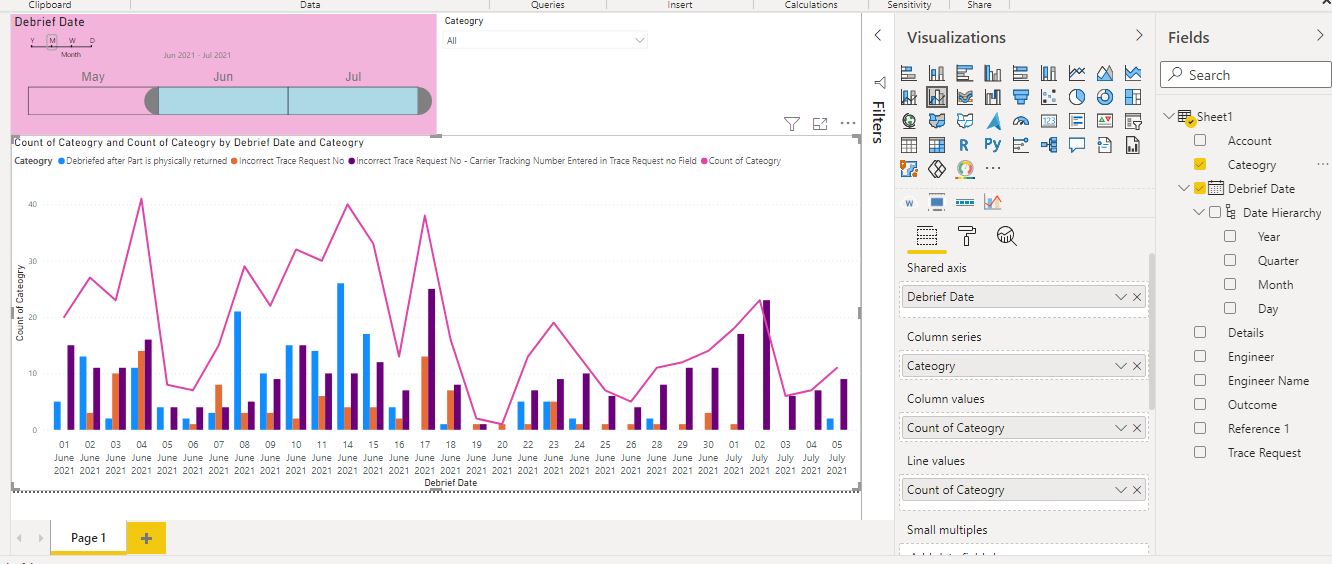
Task: Toggle the Date Hierarchy checkbox
Action: pyautogui.click(x=1214, y=213)
